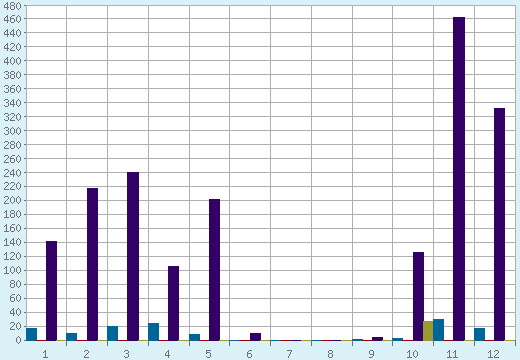This screenshot has height=360, width=520.
Task: Select the purple bar for month 1
Action: [x=51, y=291]
